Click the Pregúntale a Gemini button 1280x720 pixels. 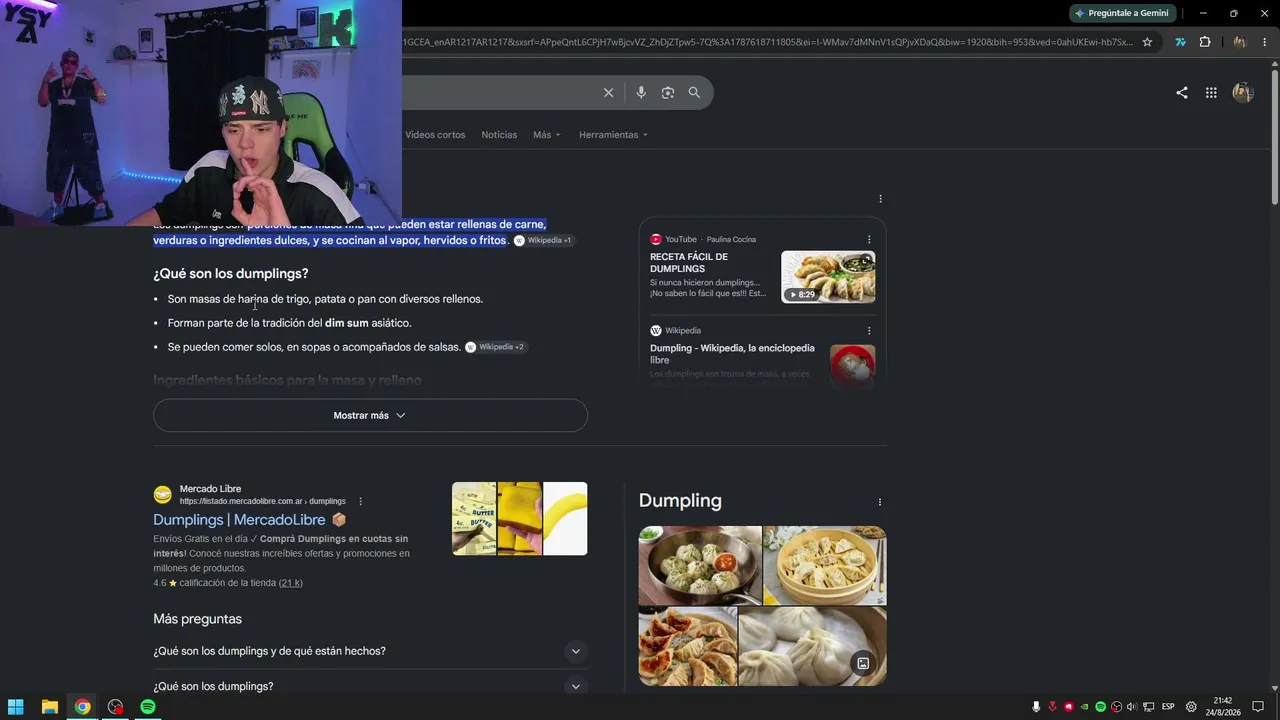[1123, 13]
